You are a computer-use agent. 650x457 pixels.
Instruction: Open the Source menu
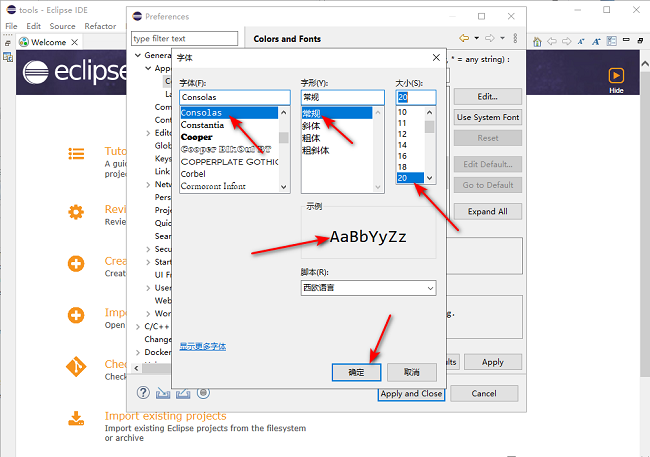62,26
